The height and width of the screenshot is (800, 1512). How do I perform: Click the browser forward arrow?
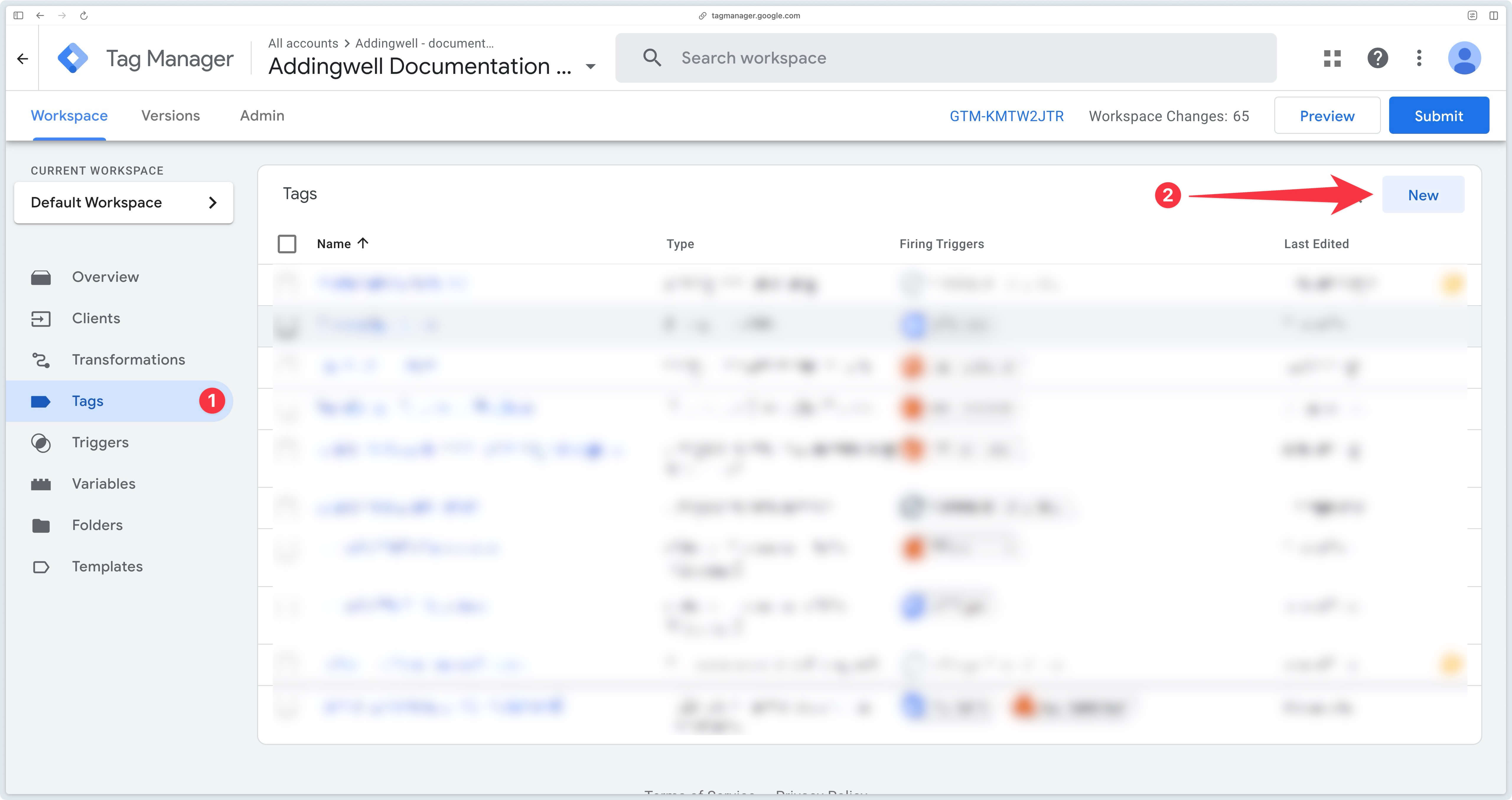(62, 15)
